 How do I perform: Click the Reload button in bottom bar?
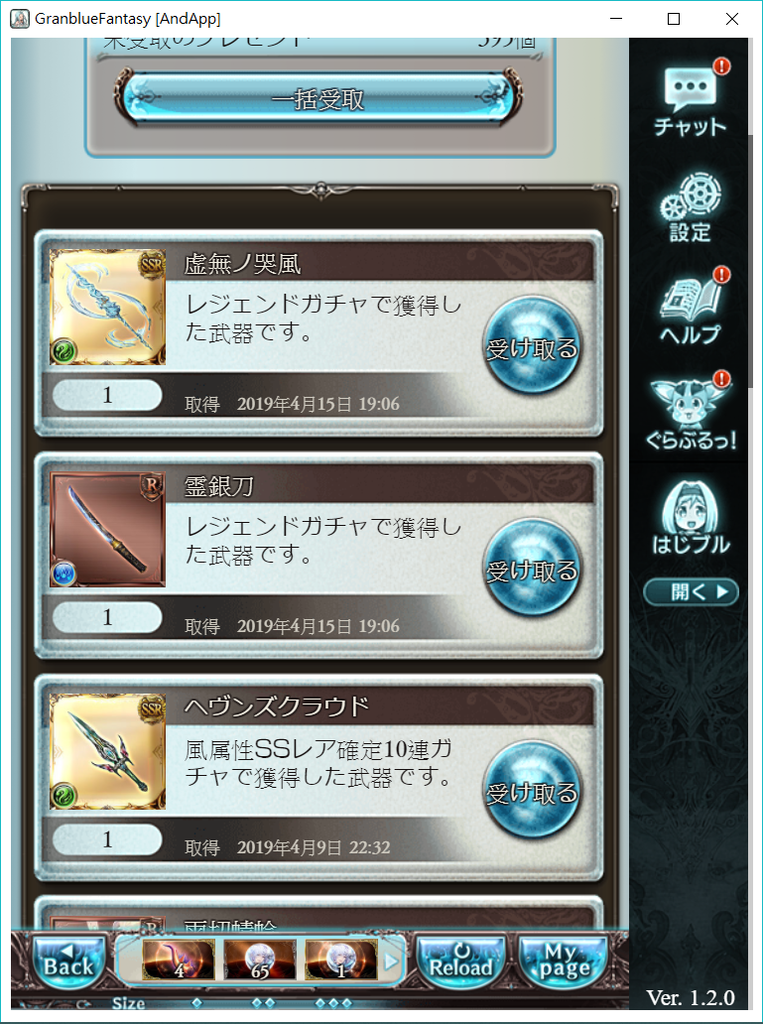pos(461,959)
